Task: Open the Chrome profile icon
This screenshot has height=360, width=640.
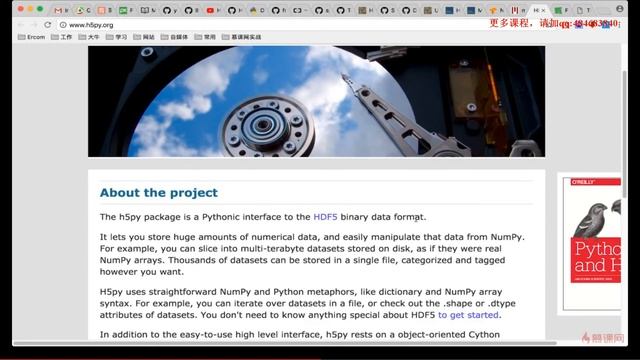Action: click(x=620, y=9)
